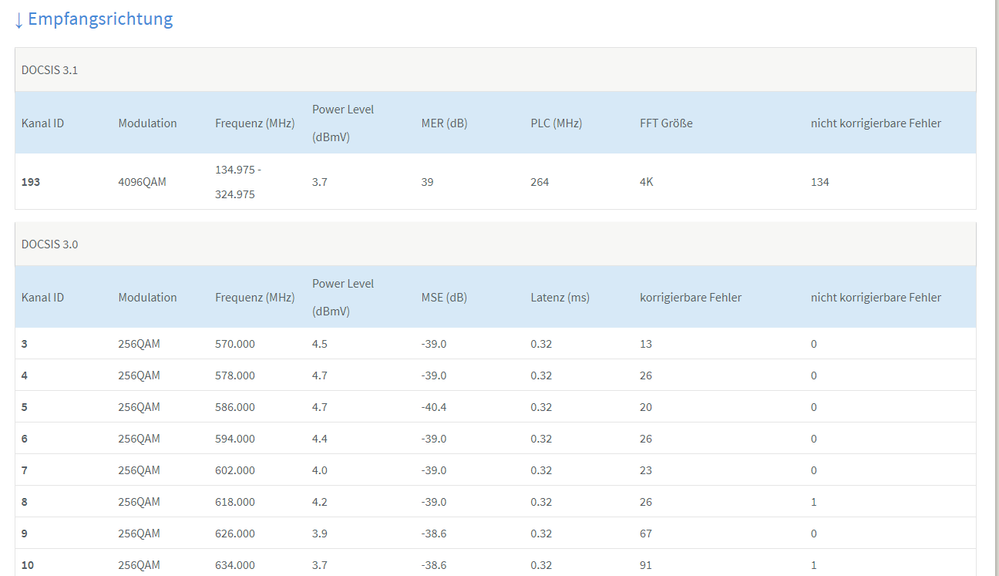This screenshot has width=999, height=576.
Task: Click power level 3.9
Action: [x=320, y=533]
